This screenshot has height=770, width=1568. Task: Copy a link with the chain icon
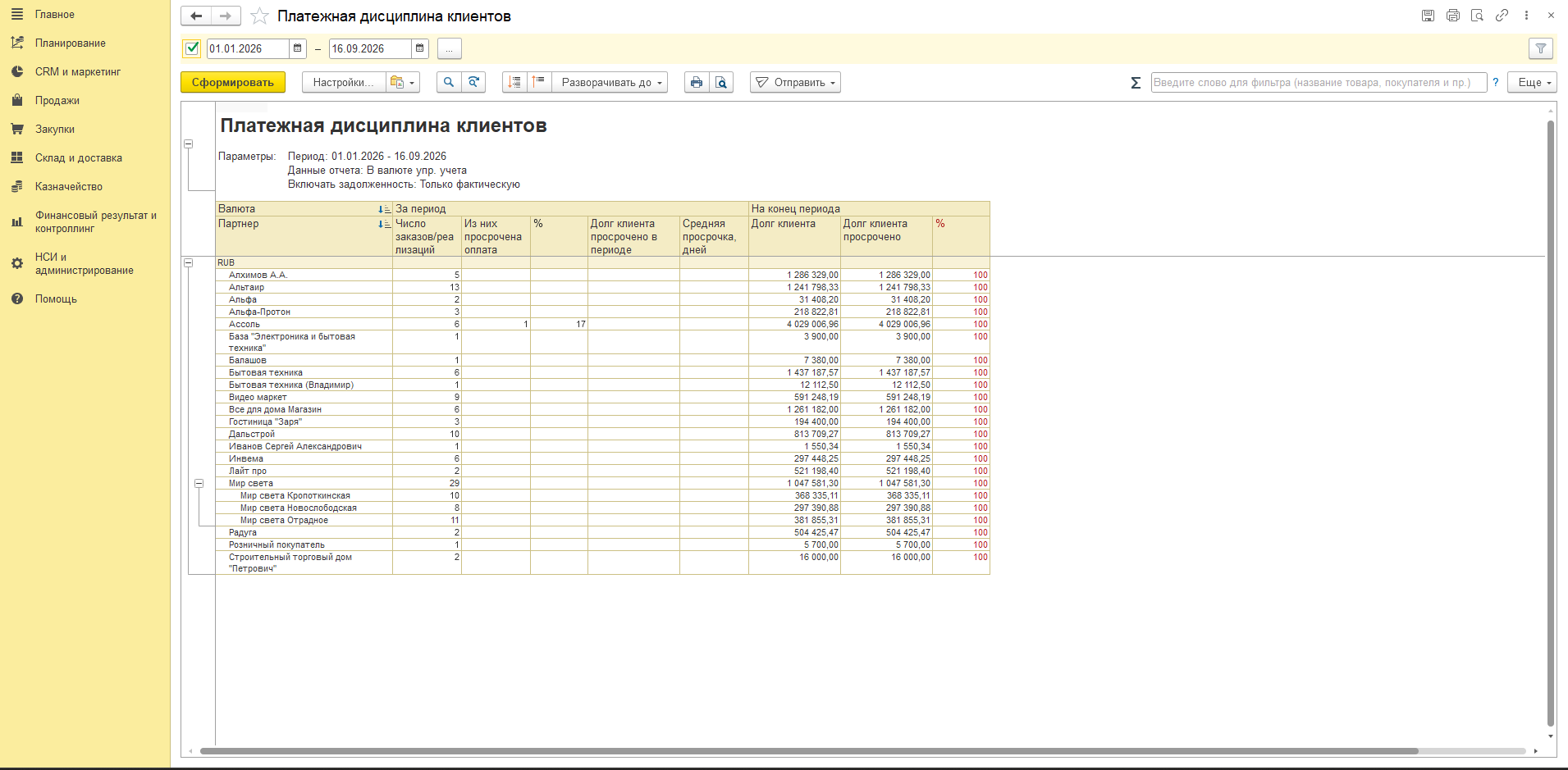point(1502,16)
